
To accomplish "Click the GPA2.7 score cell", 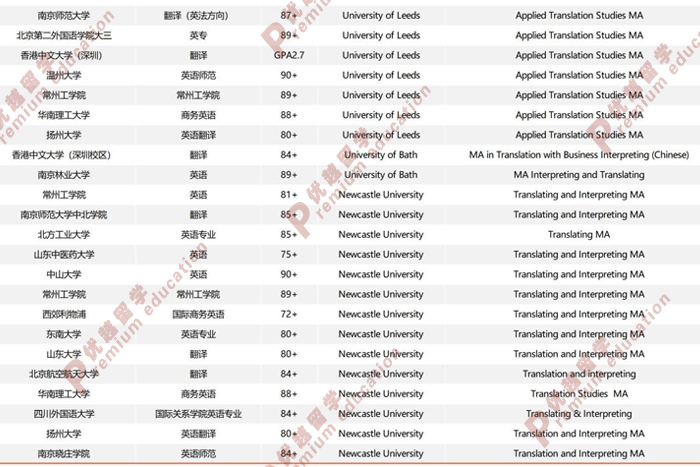I will [289, 56].
